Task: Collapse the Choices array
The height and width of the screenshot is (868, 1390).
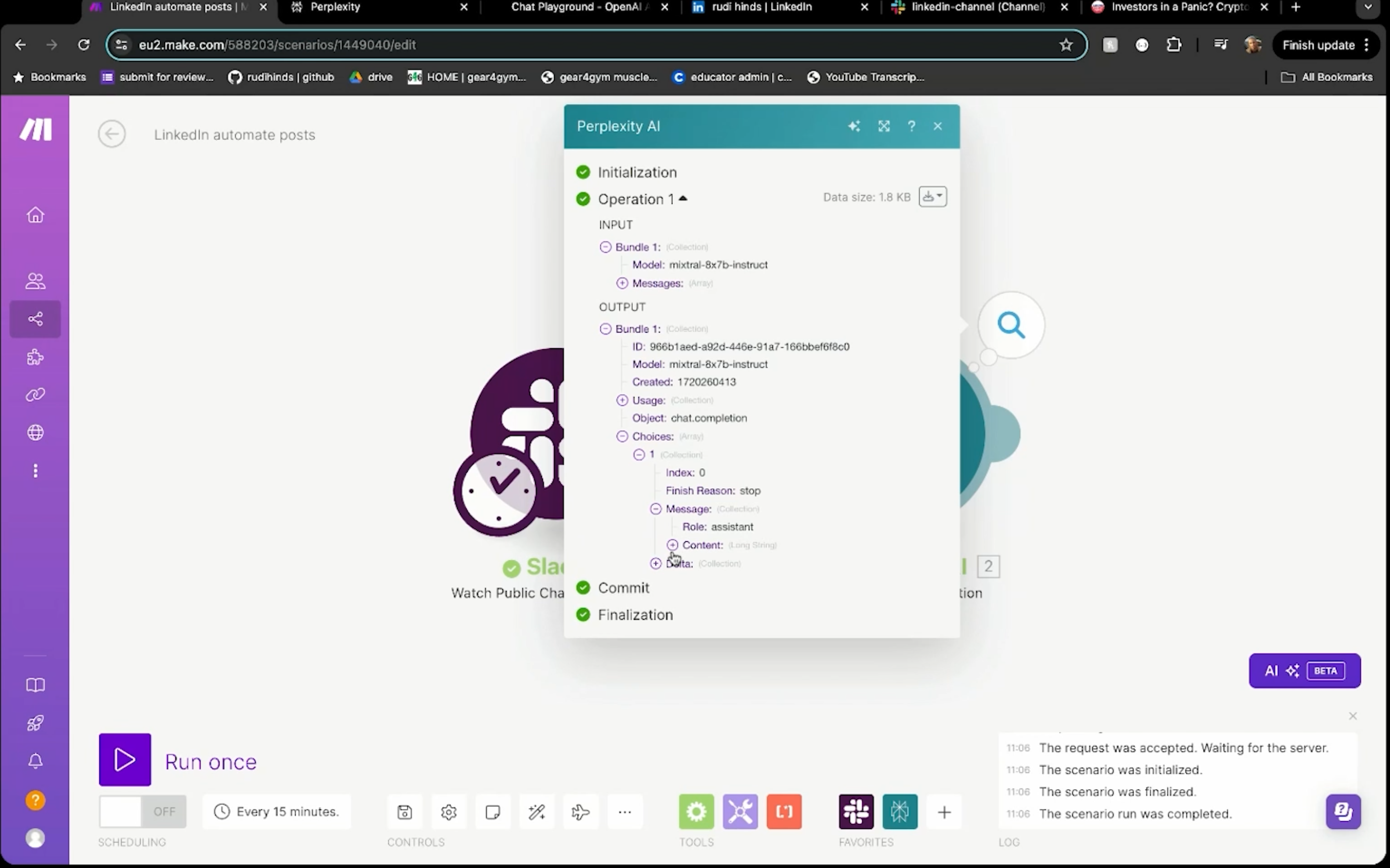Action: tap(622, 436)
